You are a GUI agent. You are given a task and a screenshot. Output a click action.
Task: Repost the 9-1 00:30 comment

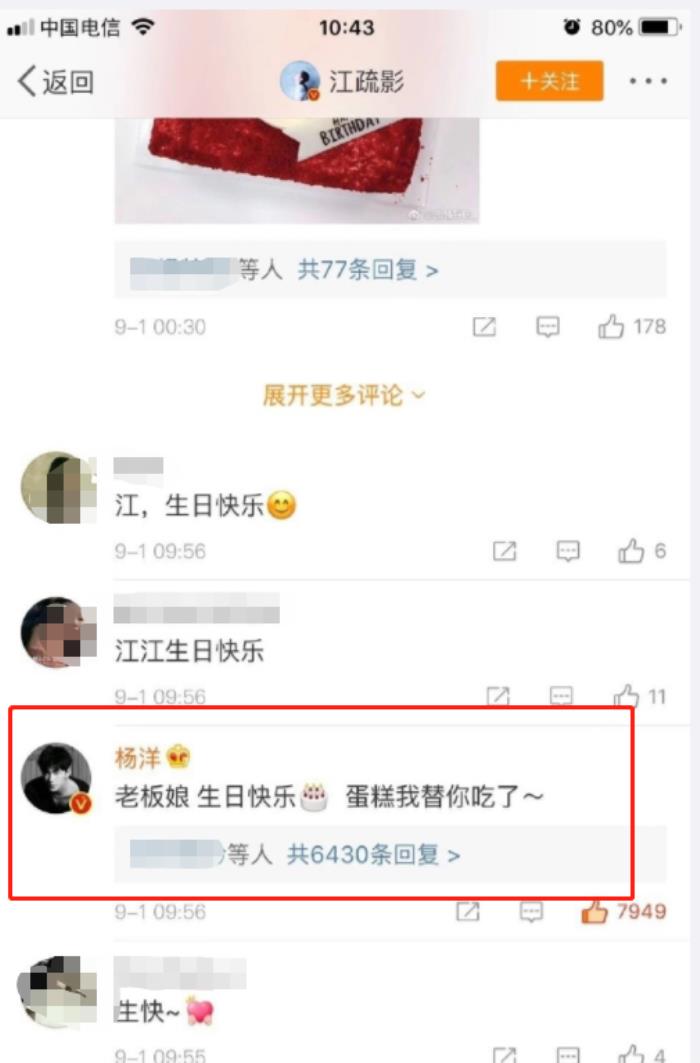pos(484,327)
